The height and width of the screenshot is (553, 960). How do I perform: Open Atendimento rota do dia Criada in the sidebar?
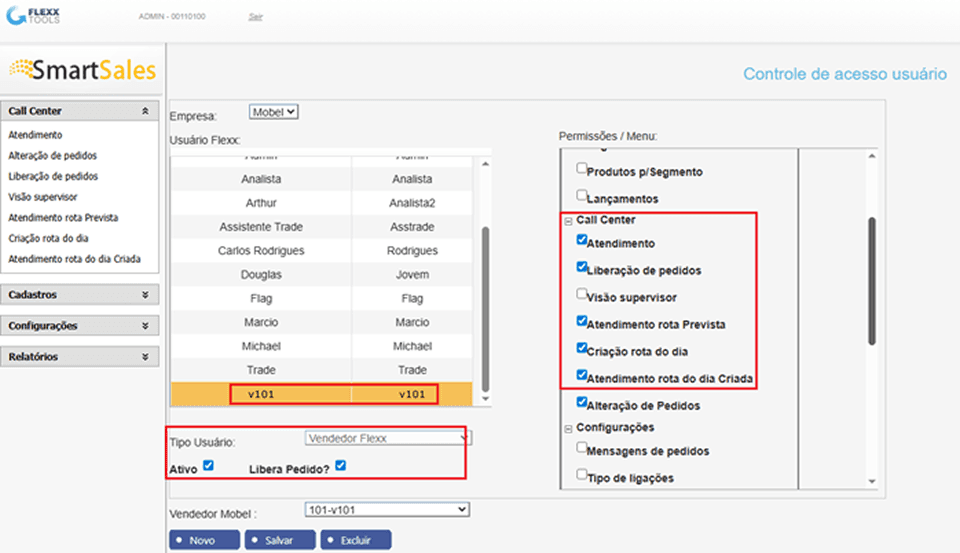[74, 259]
